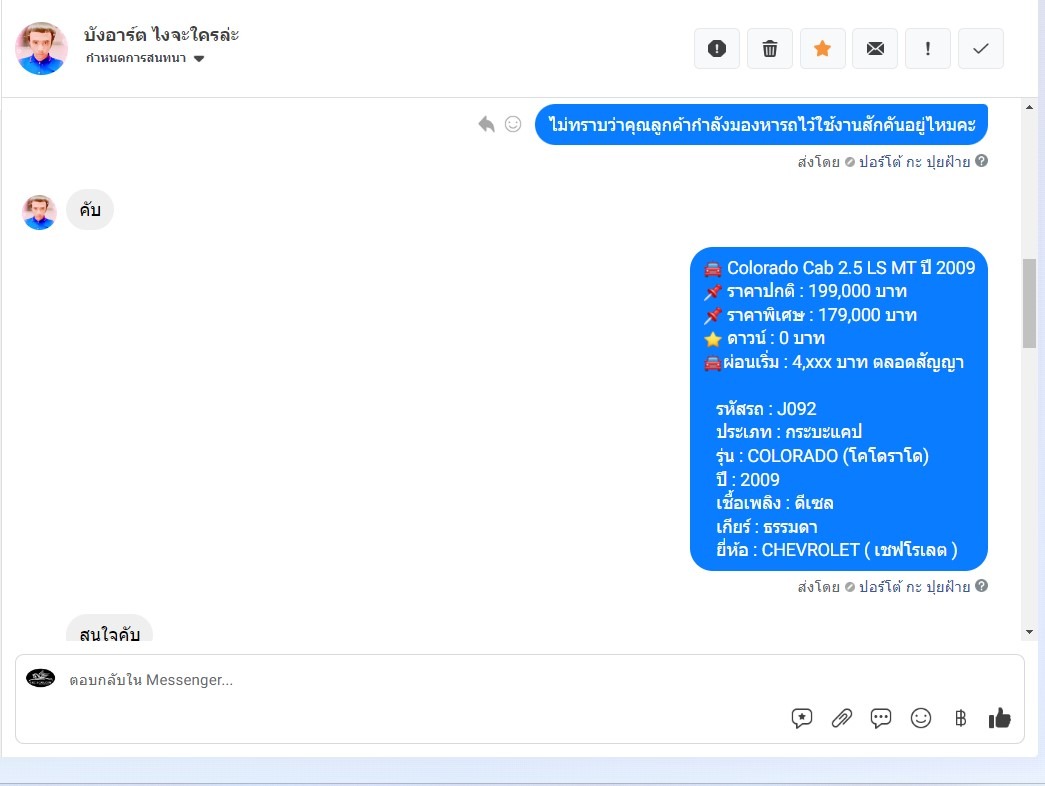Mark conversation done with the checkmark

[x=980, y=49]
